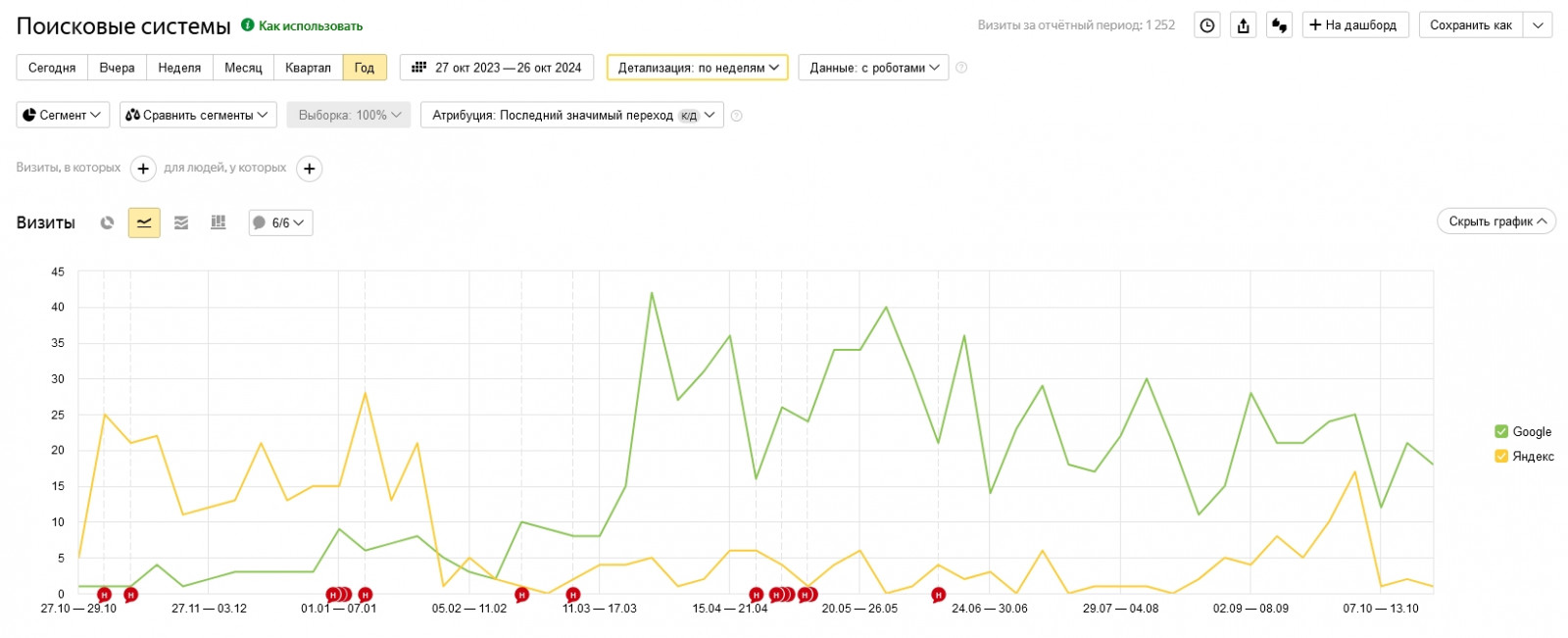Click the export/share report icon
Viewport: 1568px width, 638px height.
pos(1244,25)
